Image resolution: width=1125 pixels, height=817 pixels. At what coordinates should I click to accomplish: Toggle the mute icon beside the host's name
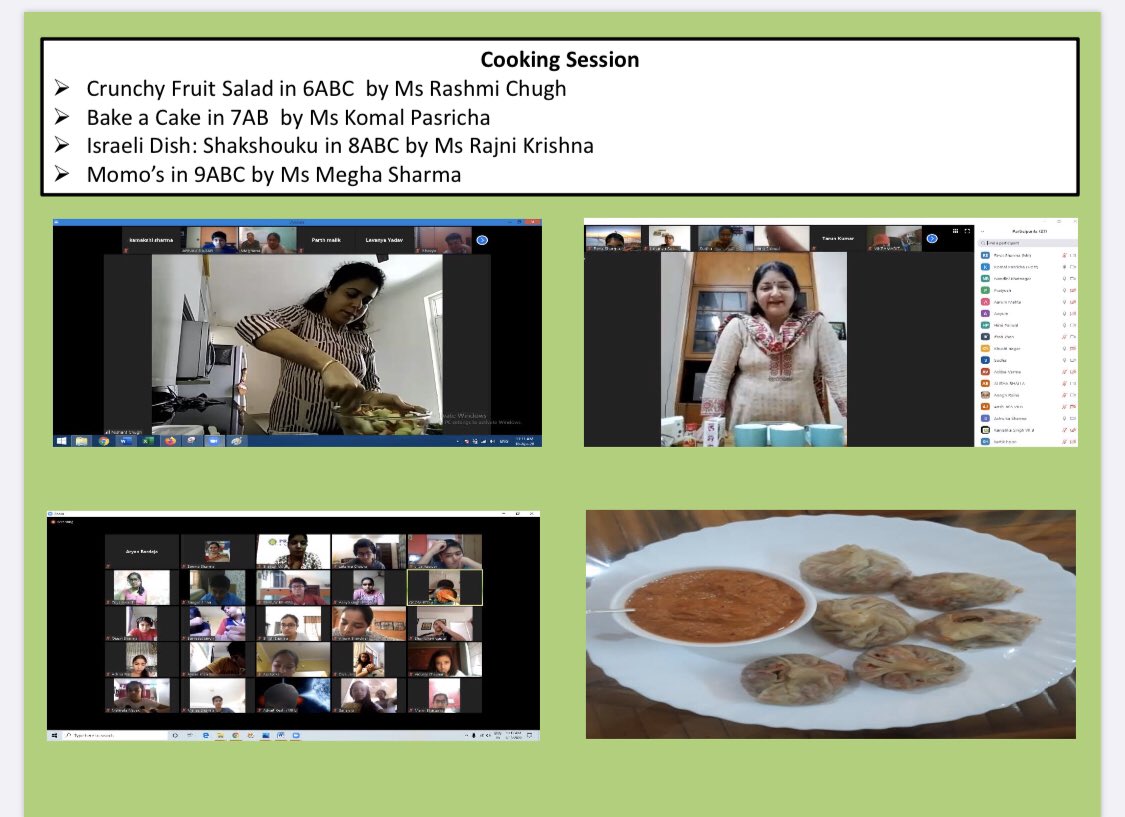coord(1063,255)
